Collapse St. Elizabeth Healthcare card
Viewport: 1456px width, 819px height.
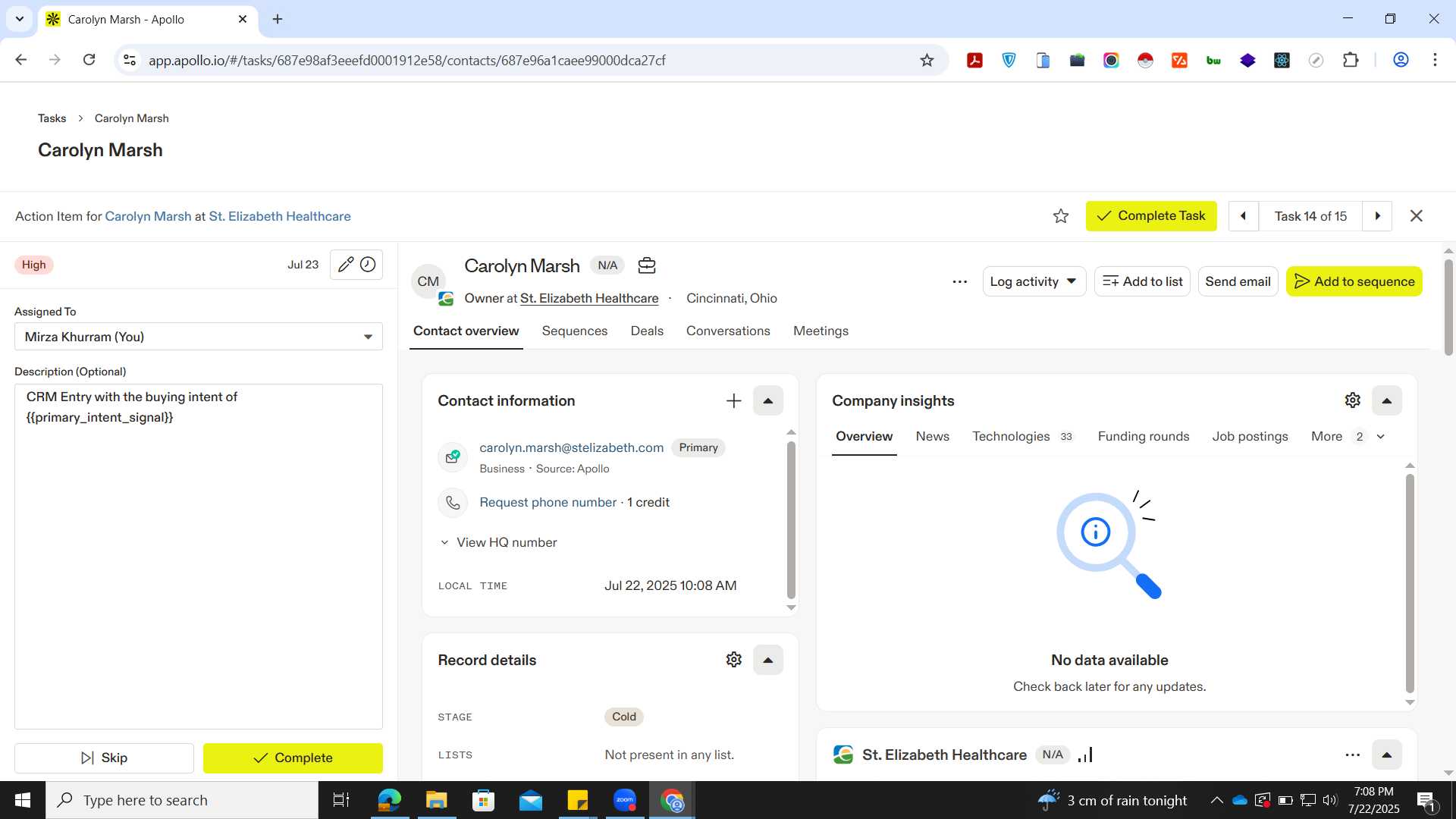1386,755
